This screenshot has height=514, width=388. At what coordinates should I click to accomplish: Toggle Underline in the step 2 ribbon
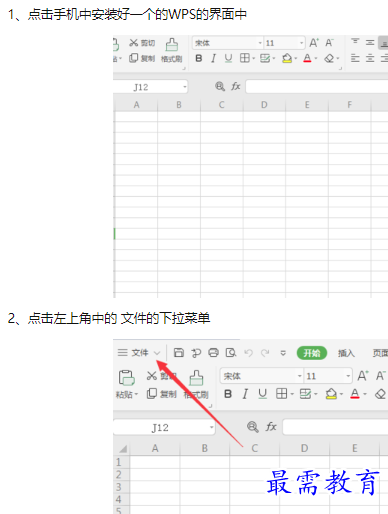(263, 394)
